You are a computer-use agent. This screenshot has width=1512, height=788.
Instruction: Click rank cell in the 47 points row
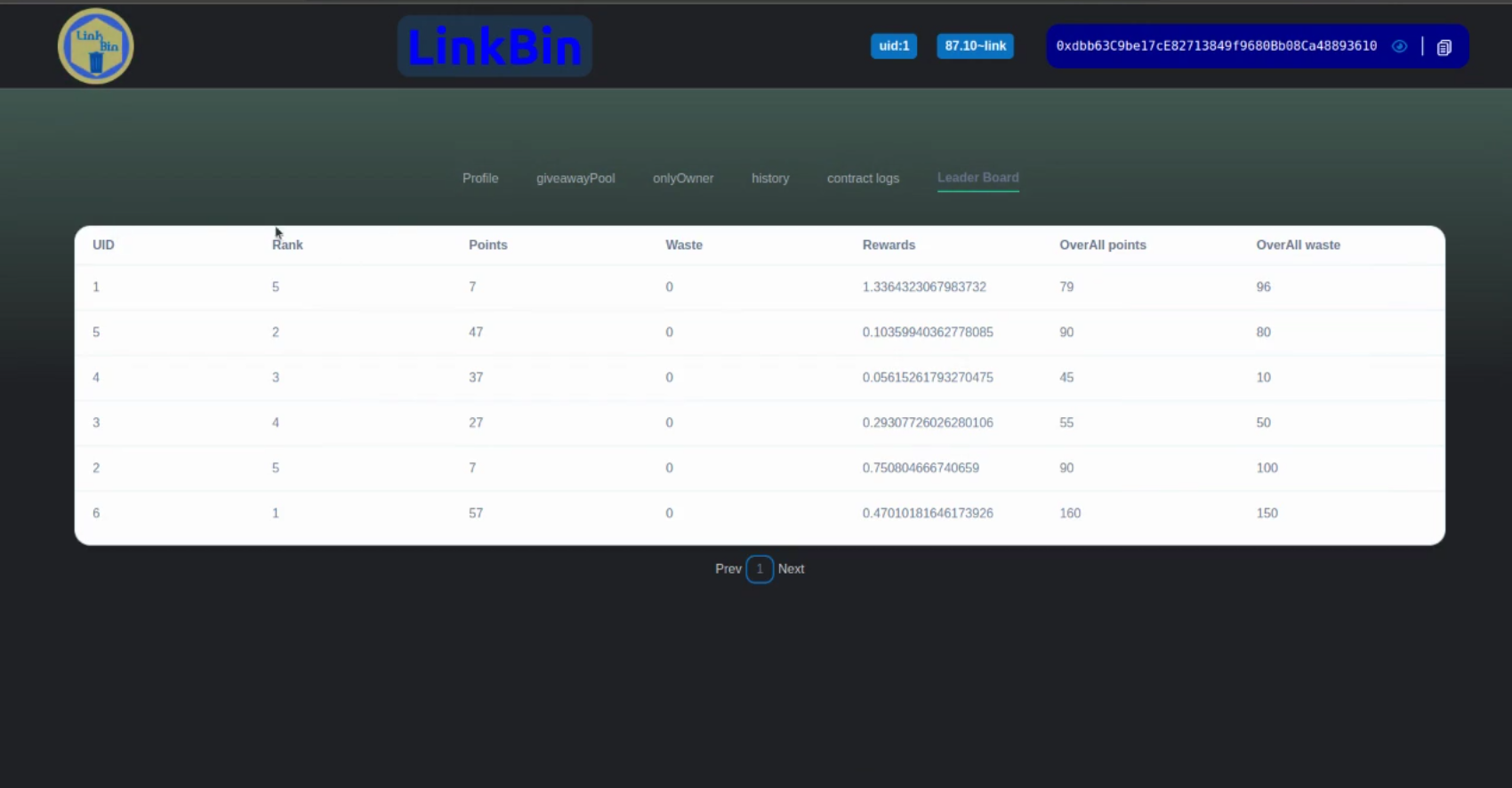click(276, 332)
